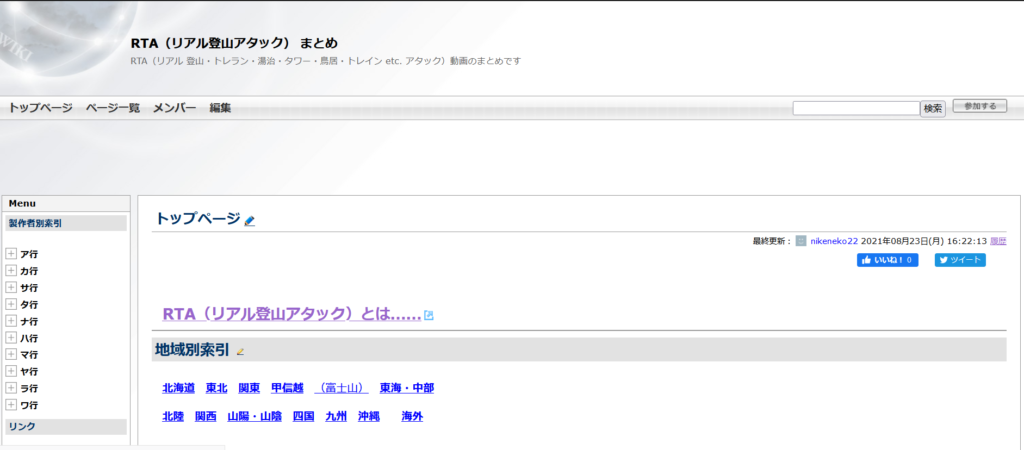
Task: Open the ページ一覧 menu item
Action: 113,108
